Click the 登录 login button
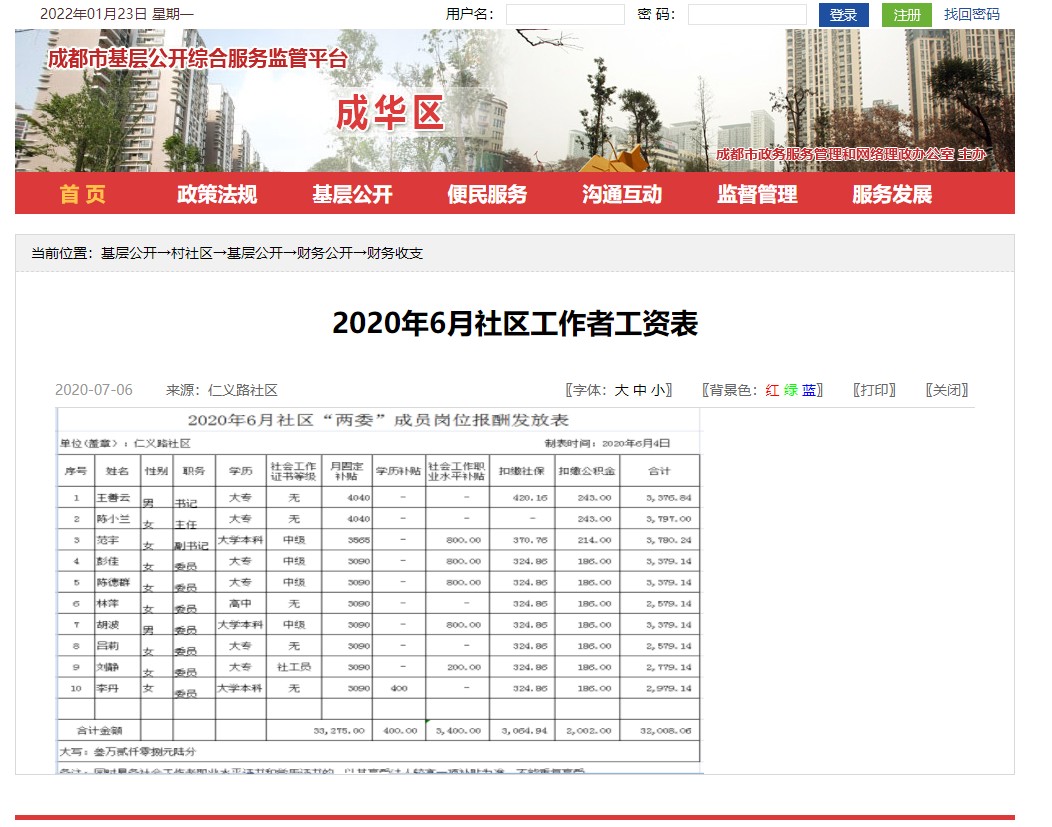This screenshot has width=1052, height=827. tap(843, 15)
